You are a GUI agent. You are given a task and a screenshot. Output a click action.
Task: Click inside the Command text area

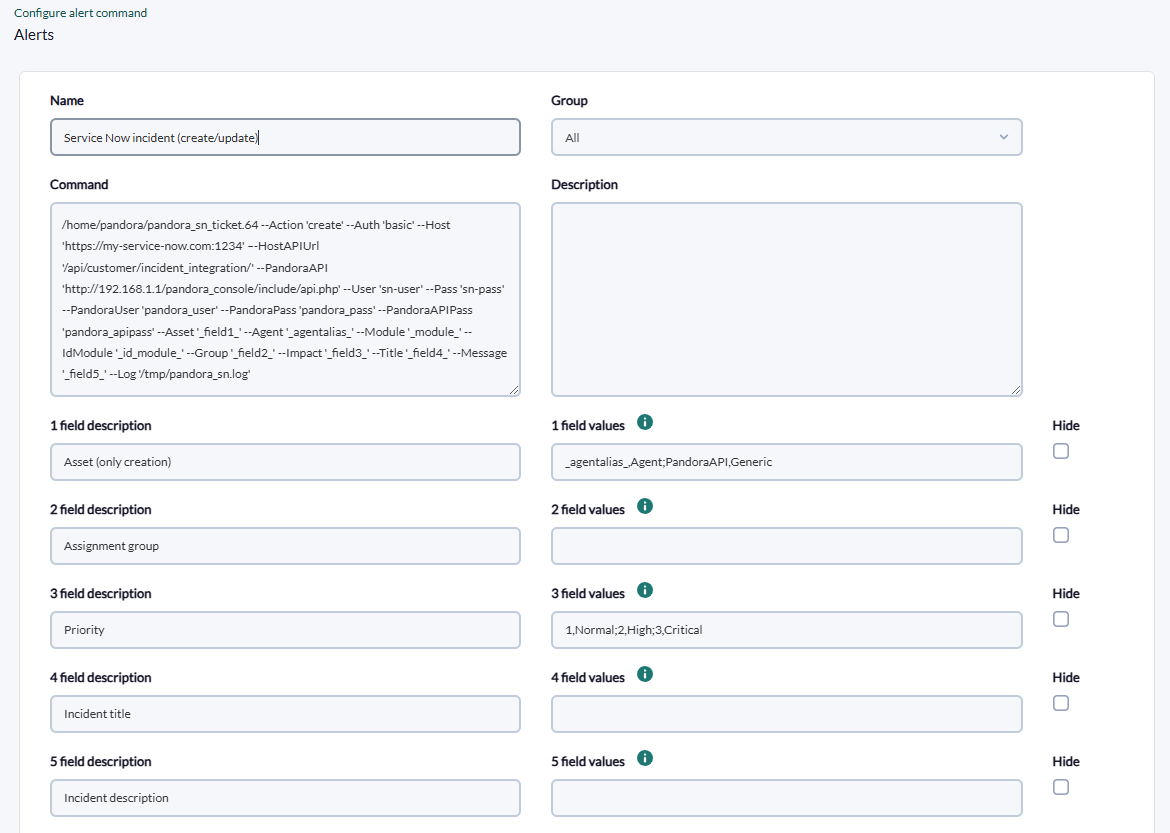click(x=285, y=299)
